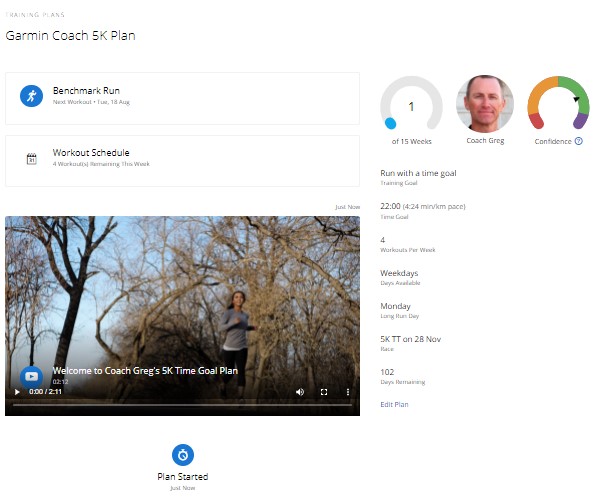Open the Benchmark Run runner icon
The width and height of the screenshot is (601, 501).
click(x=31, y=96)
